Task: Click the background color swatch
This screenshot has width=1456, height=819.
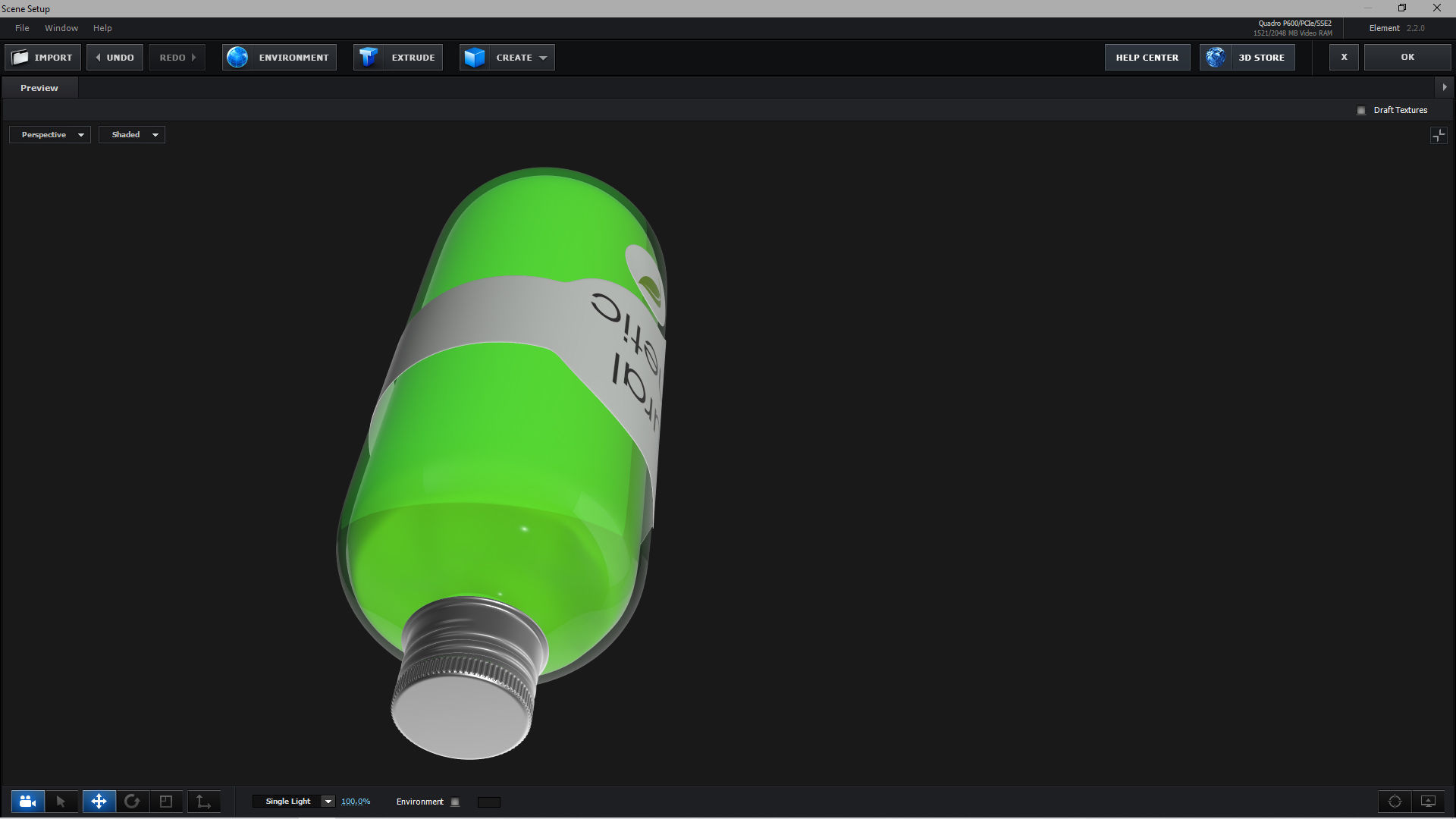Action: [x=489, y=802]
